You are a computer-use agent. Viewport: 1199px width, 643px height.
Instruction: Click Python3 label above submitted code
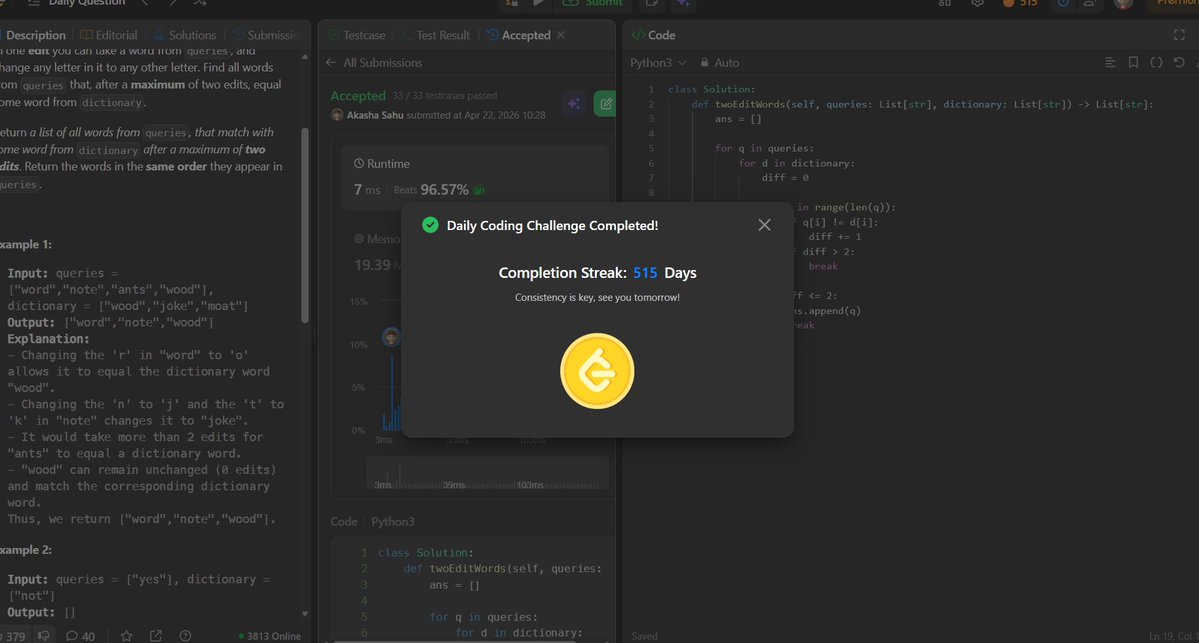393,521
